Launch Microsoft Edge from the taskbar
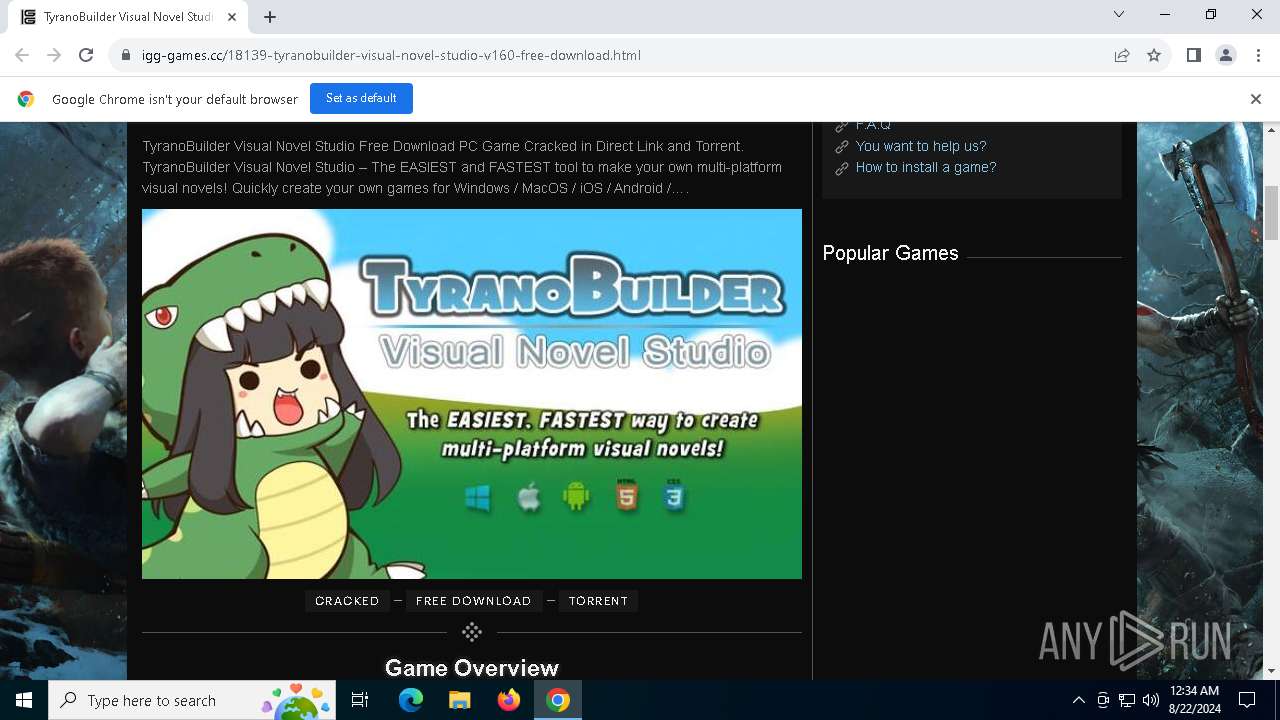Viewport: 1280px width, 720px height. click(x=411, y=700)
